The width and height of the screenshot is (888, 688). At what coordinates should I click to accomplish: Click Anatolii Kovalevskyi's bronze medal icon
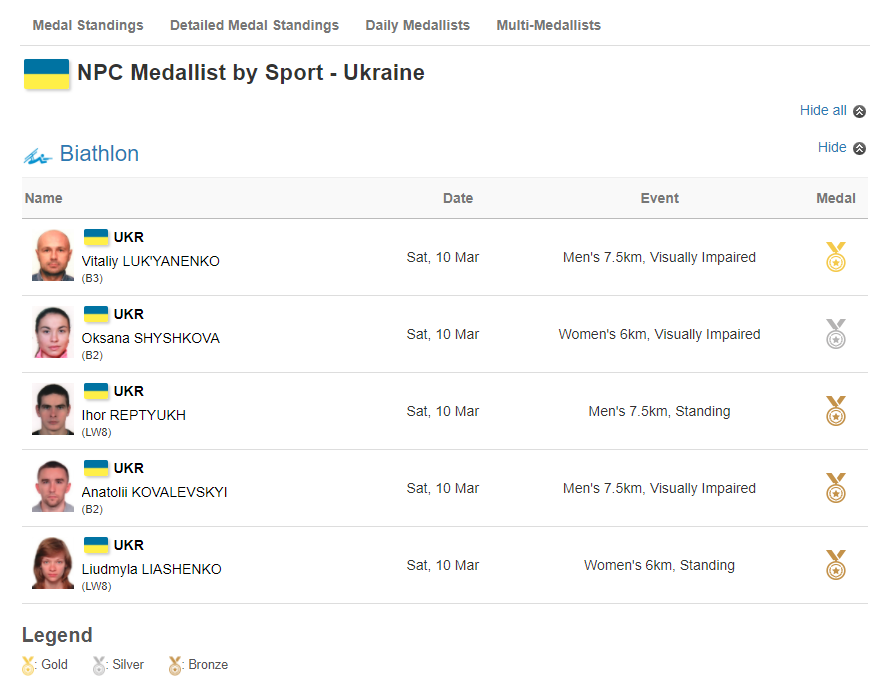[835, 488]
